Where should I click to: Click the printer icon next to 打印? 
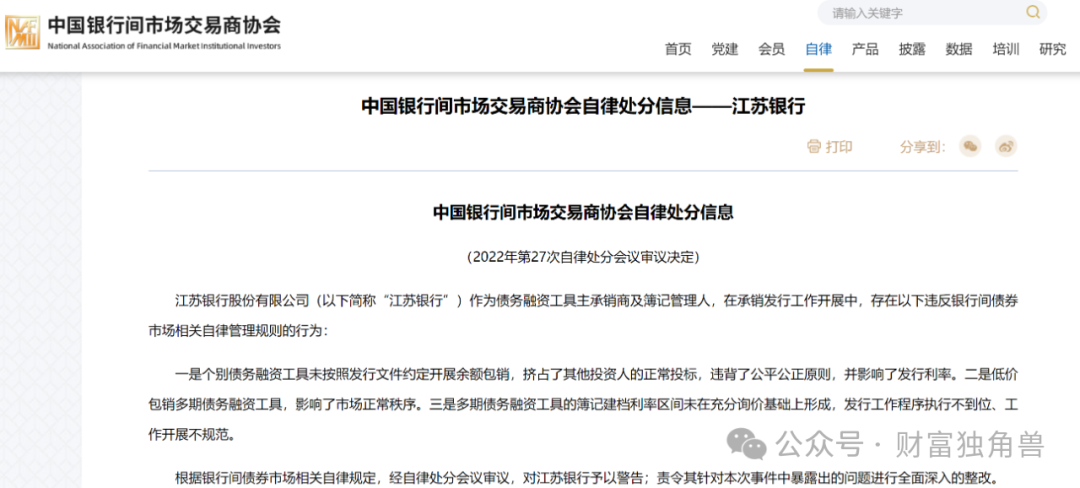[x=814, y=147]
